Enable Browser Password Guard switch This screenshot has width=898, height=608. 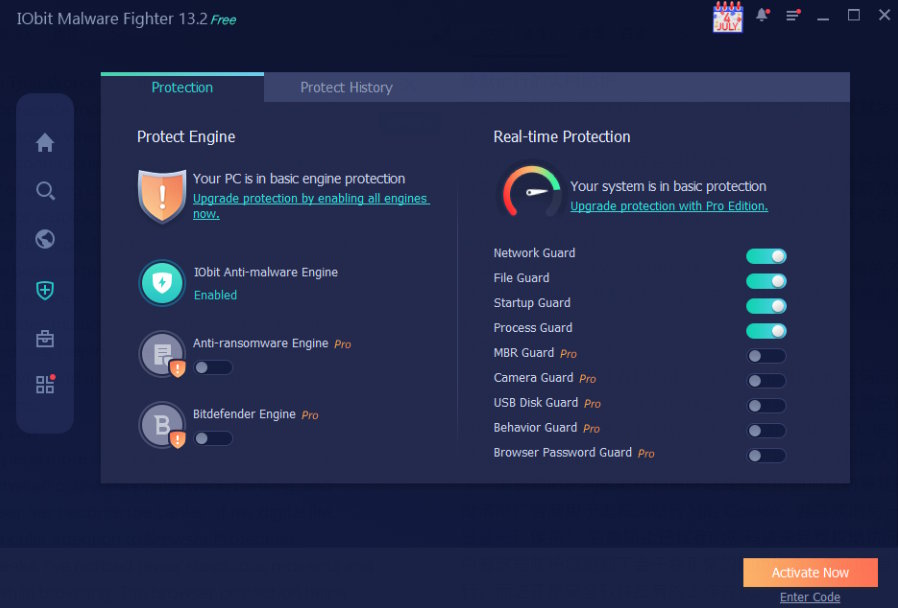tap(766, 456)
